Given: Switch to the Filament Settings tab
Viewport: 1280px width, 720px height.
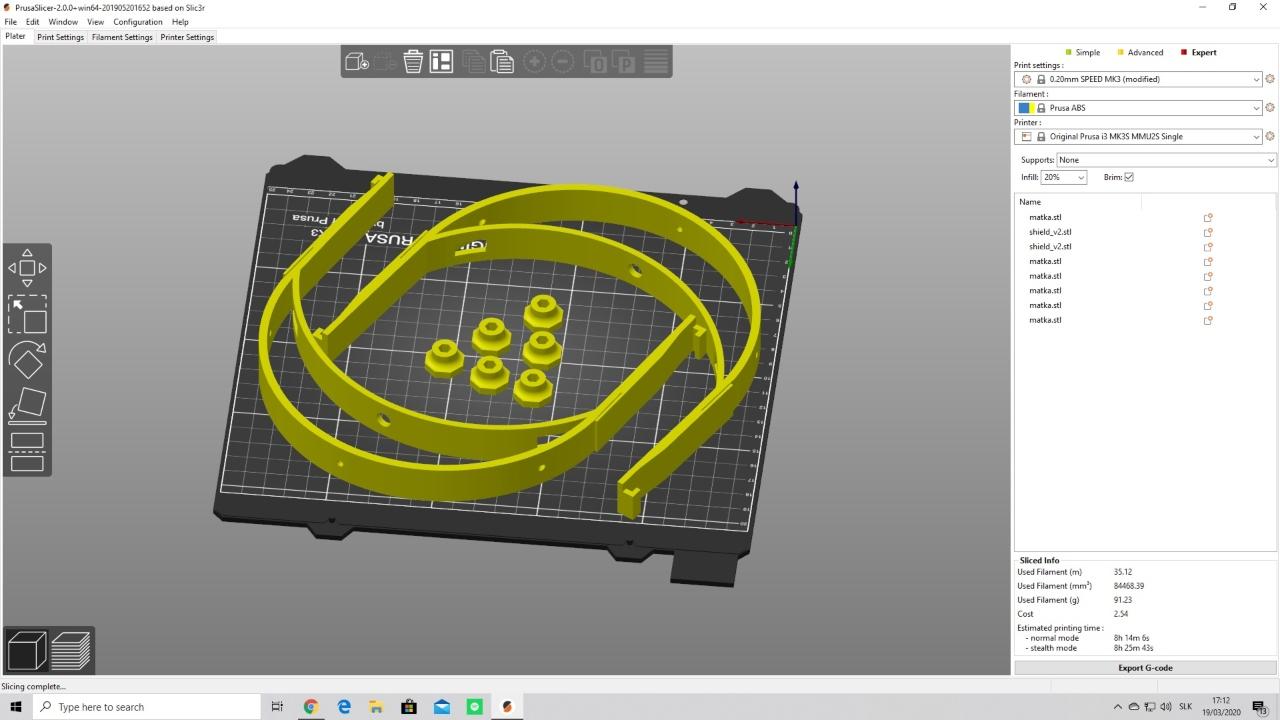Looking at the screenshot, I should [122, 37].
